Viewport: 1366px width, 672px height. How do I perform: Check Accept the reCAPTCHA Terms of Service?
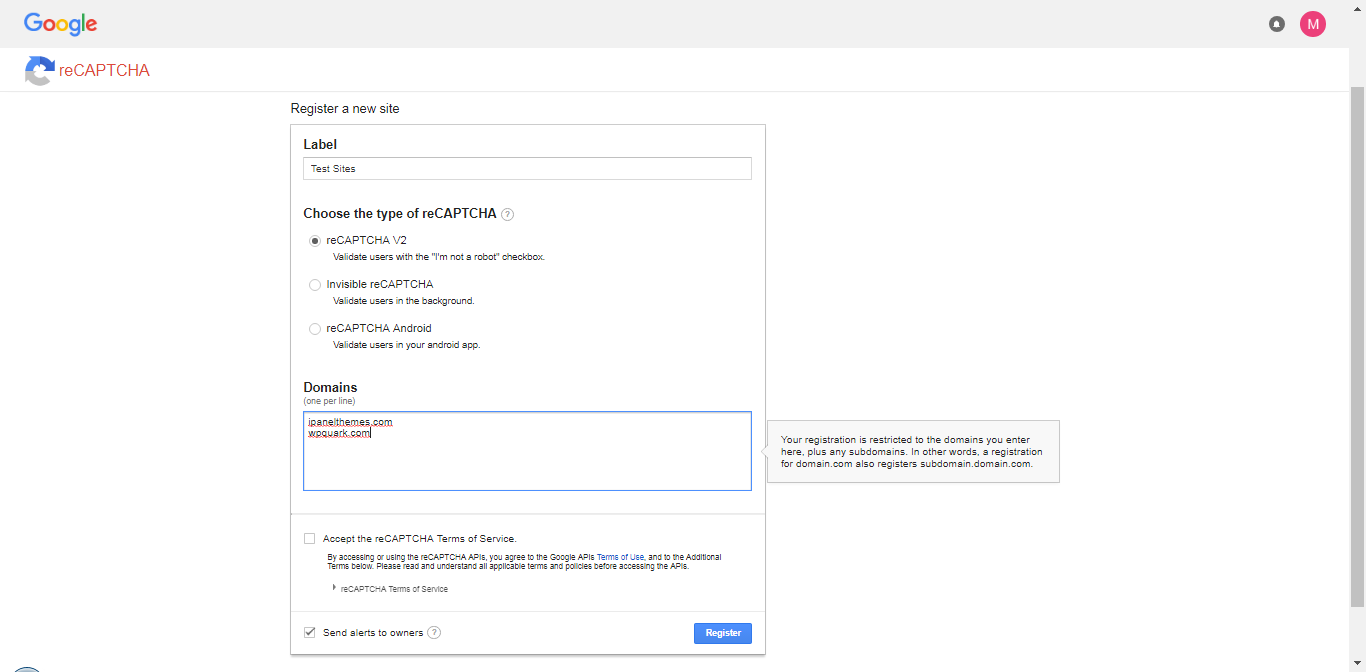[310, 538]
